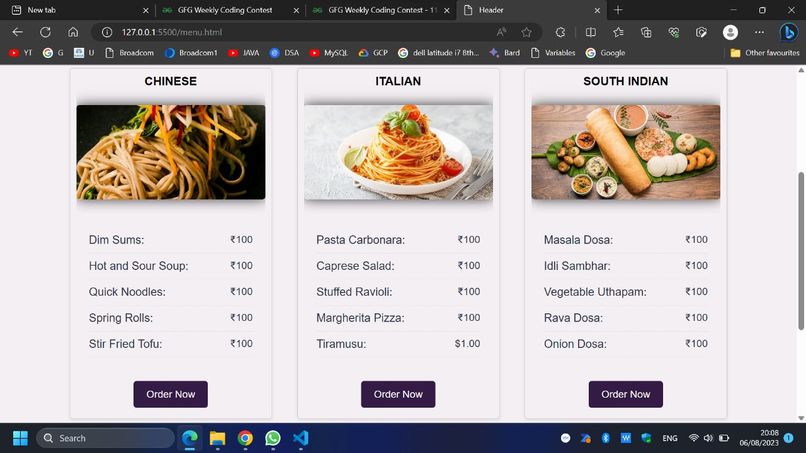The height and width of the screenshot is (453, 806).
Task: Click the Chinese noodles image
Action: pos(171,152)
